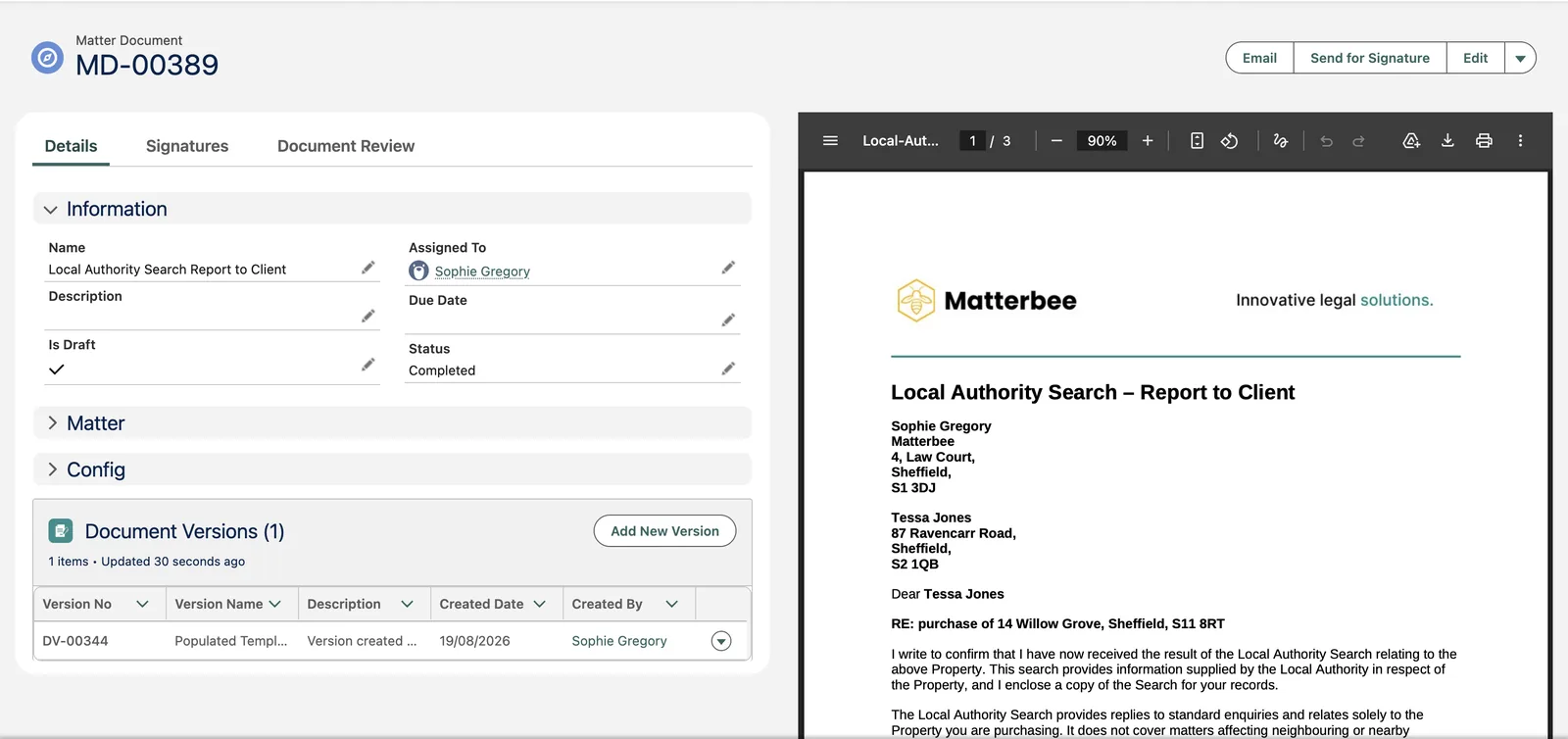Edit the Assigned To pencil icon

click(x=728, y=268)
